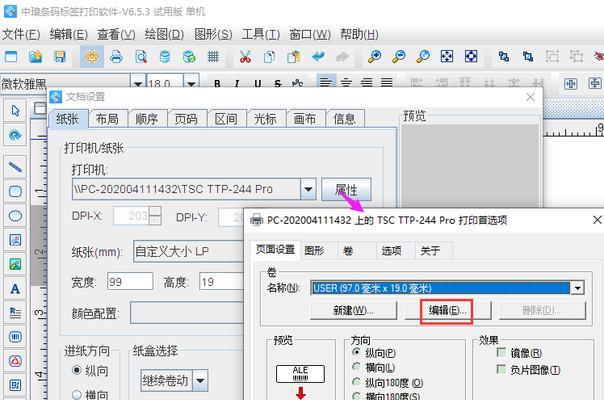Image resolution: width=604 pixels, height=400 pixels.
Task: Zoom in with the plus magnifier
Action: pyautogui.click(x=374, y=57)
